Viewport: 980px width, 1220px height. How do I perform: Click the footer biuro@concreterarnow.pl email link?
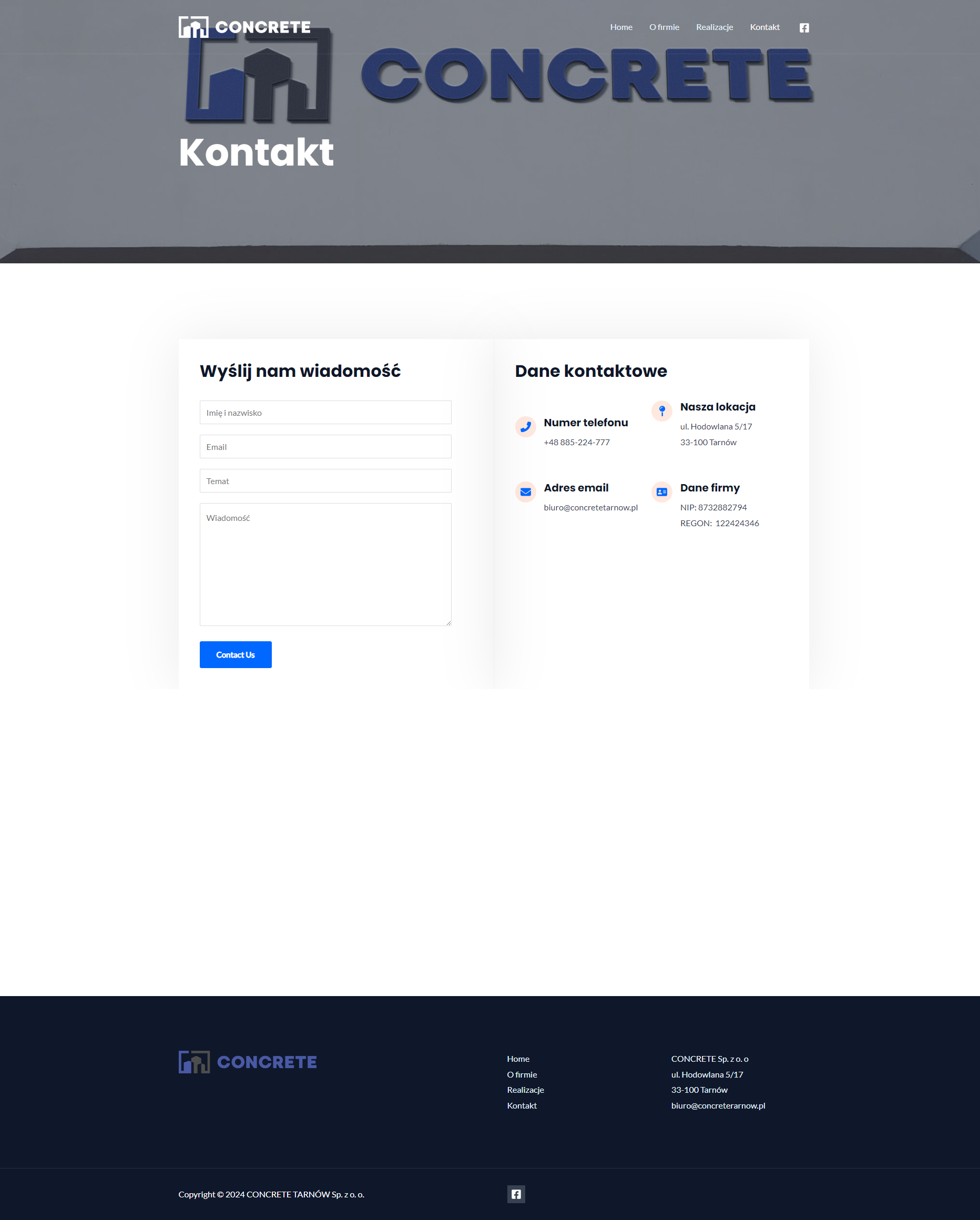[718, 1106]
